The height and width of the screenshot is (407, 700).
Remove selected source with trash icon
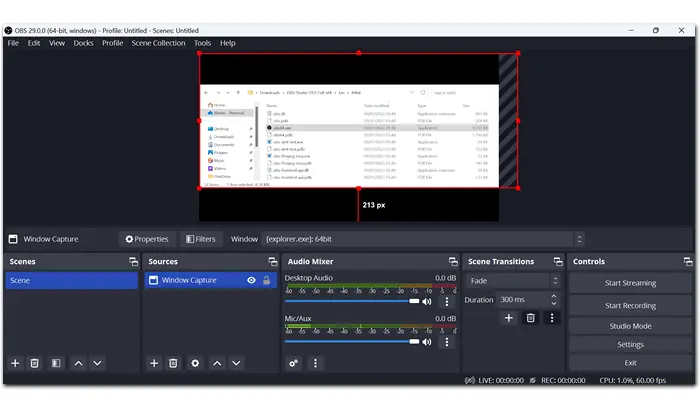click(173, 363)
